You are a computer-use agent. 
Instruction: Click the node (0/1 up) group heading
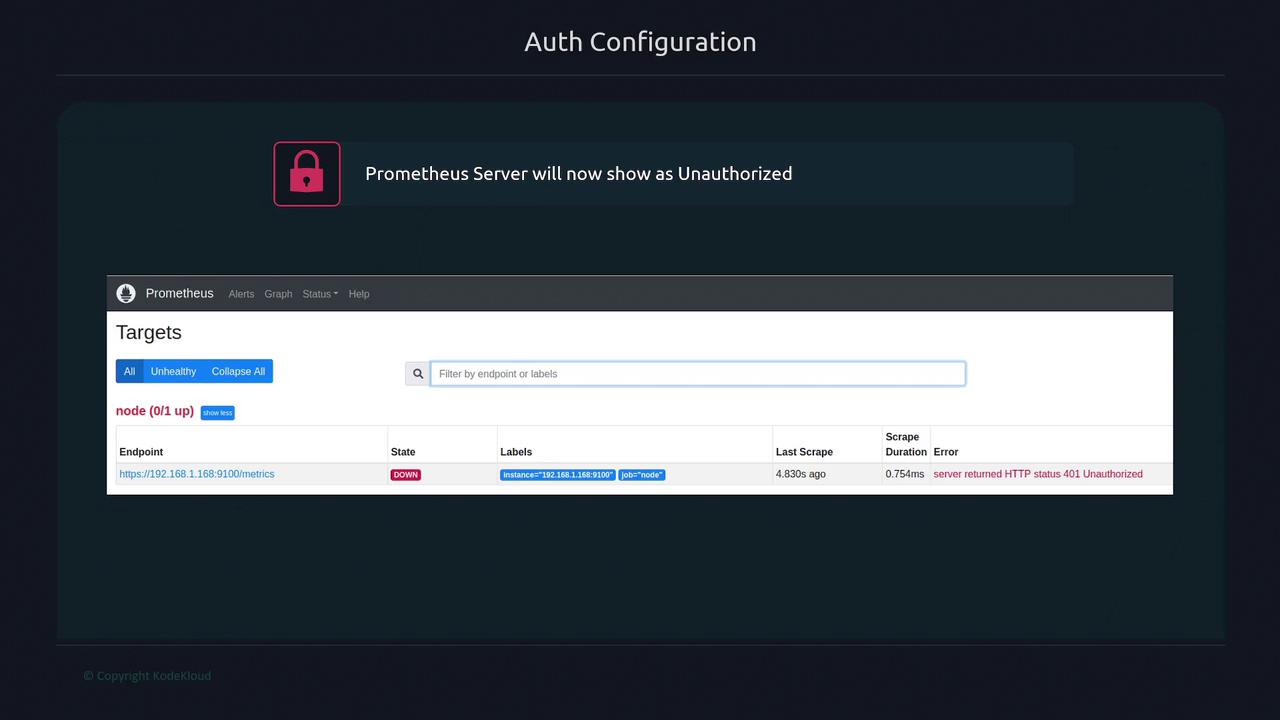(x=155, y=411)
